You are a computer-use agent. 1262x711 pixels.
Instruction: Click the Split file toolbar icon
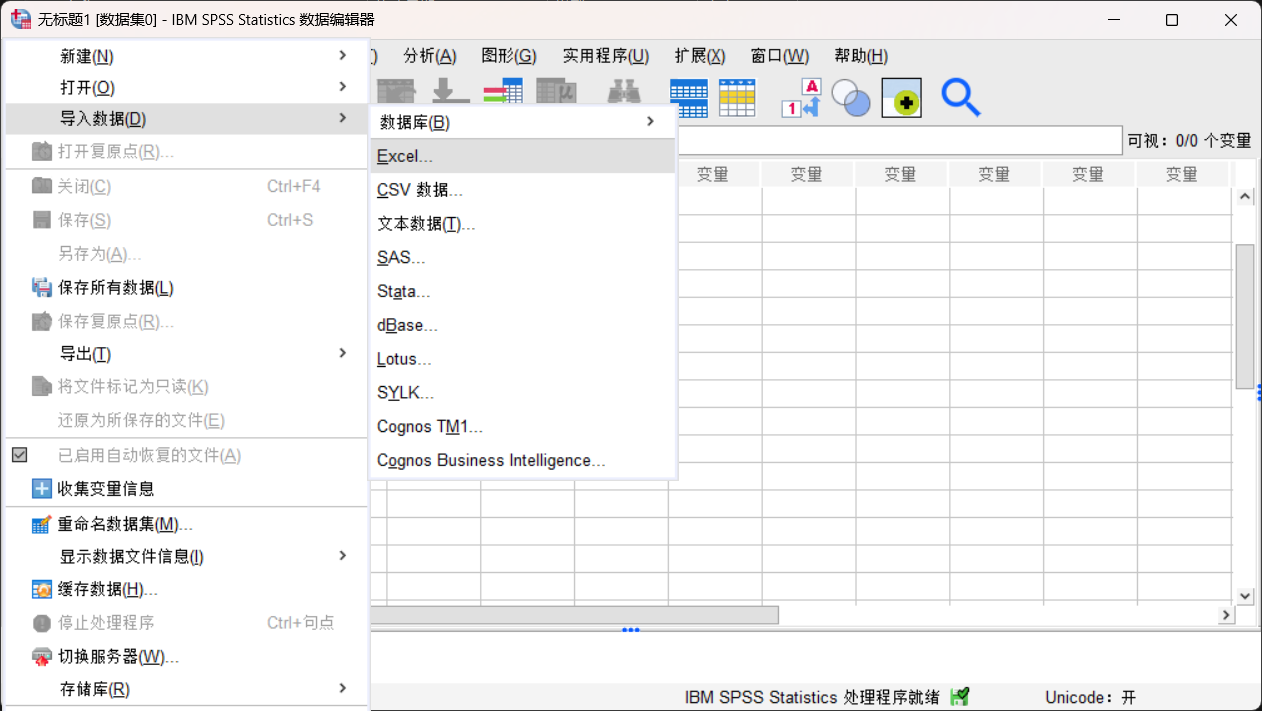click(x=689, y=97)
